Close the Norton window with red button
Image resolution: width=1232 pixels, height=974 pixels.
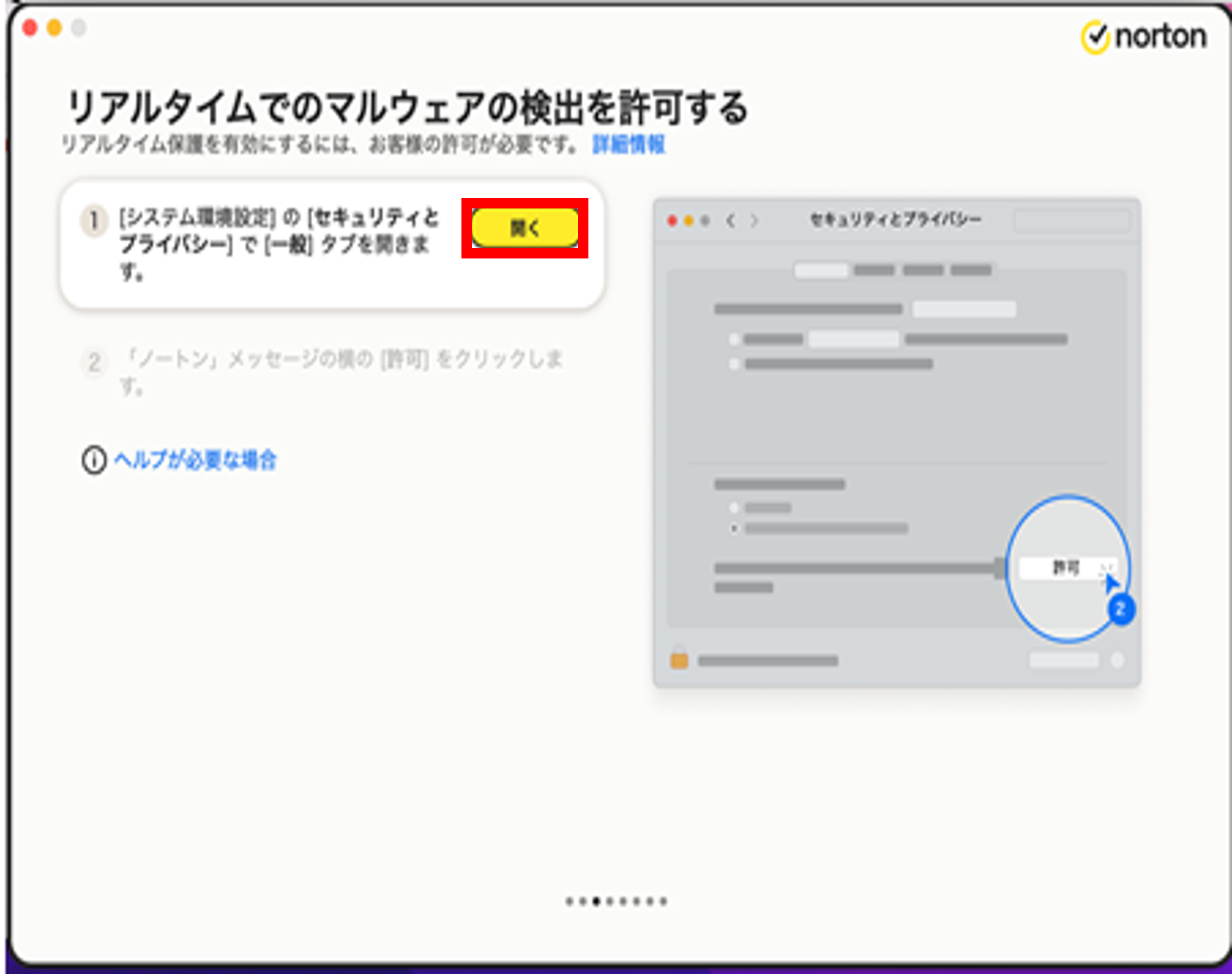30,28
